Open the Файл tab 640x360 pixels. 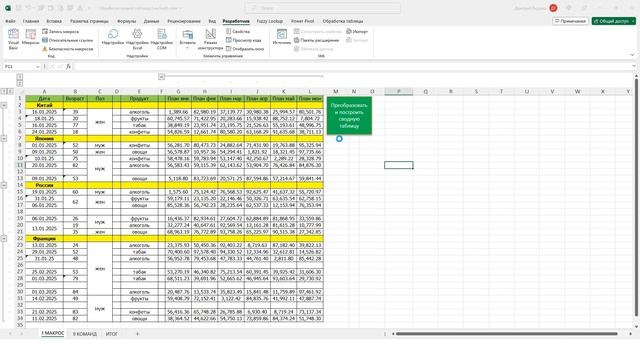[10, 21]
